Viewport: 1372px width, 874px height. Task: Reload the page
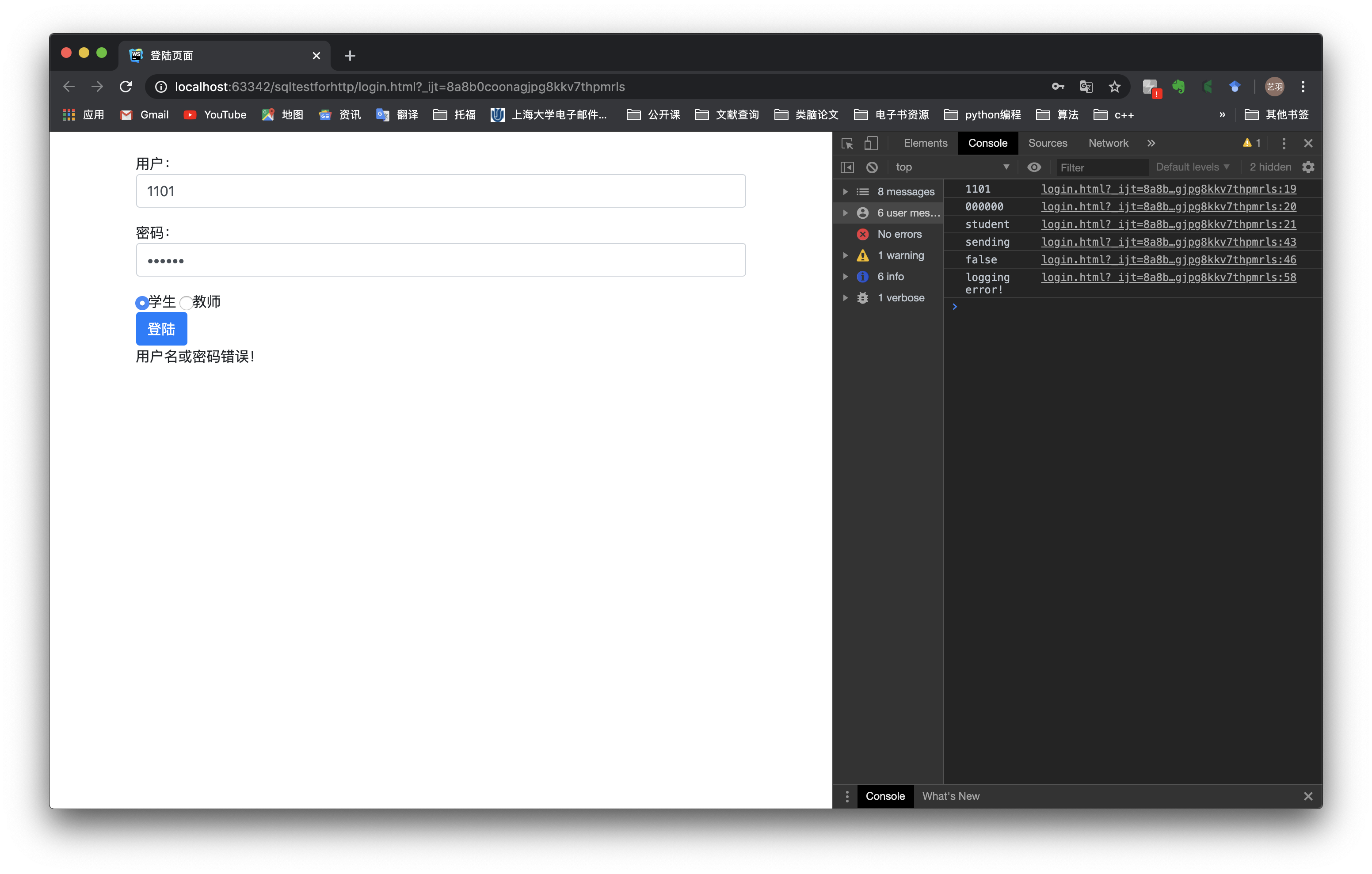[126, 87]
